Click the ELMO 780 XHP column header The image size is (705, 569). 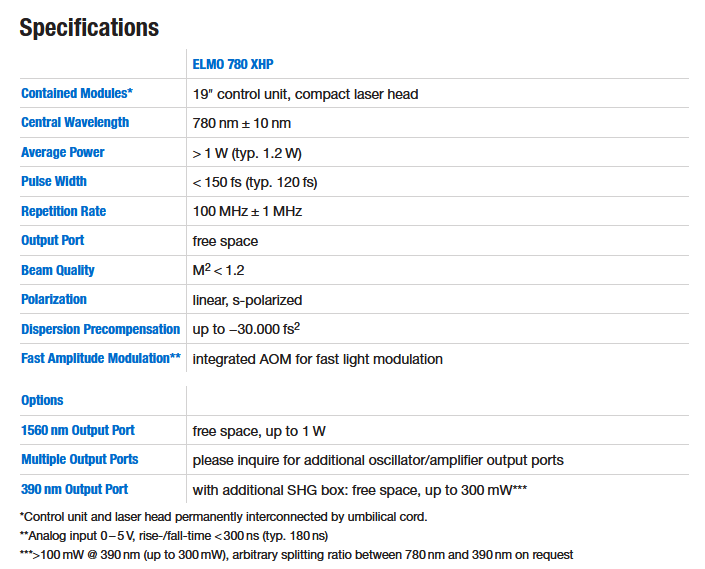click(x=233, y=64)
